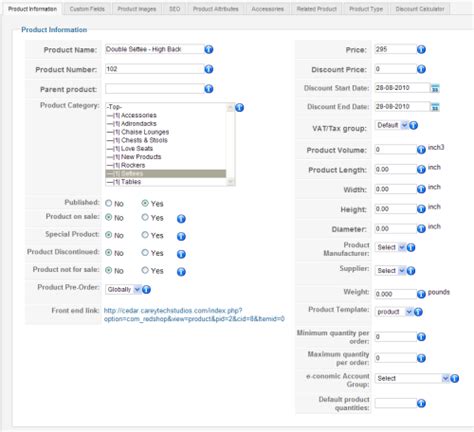Click info icon beside Product Manufacturer dropdown
The height and width of the screenshot is (432, 474).
pos(411,247)
